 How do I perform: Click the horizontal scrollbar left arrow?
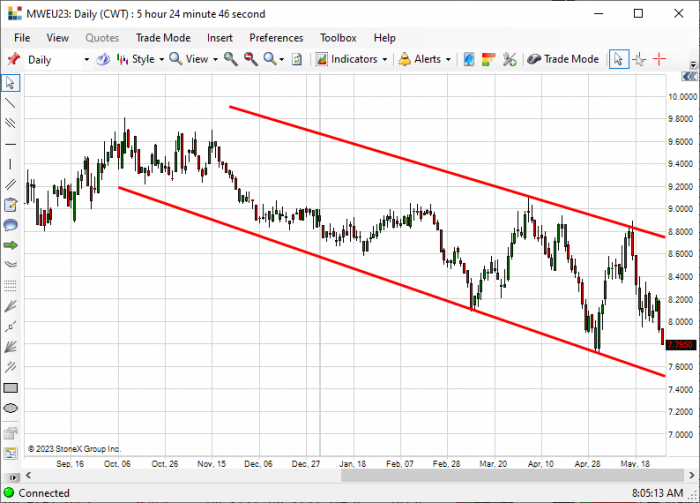(28, 475)
